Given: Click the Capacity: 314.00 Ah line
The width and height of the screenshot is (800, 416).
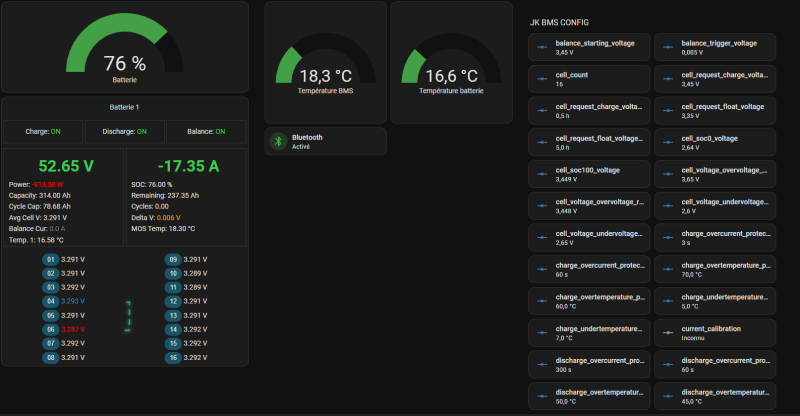Looking at the screenshot, I should click(40, 195).
